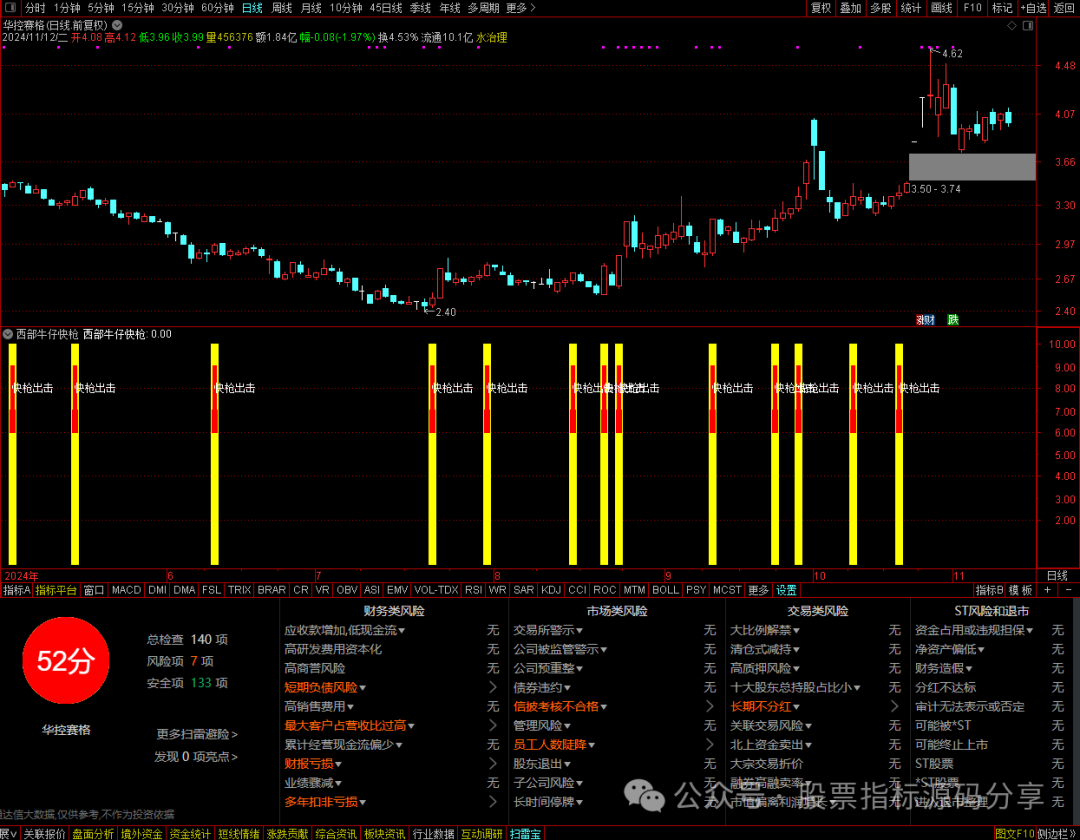The image size is (1080, 840).
Task: Select the MACD indicator tab
Action: [126, 590]
